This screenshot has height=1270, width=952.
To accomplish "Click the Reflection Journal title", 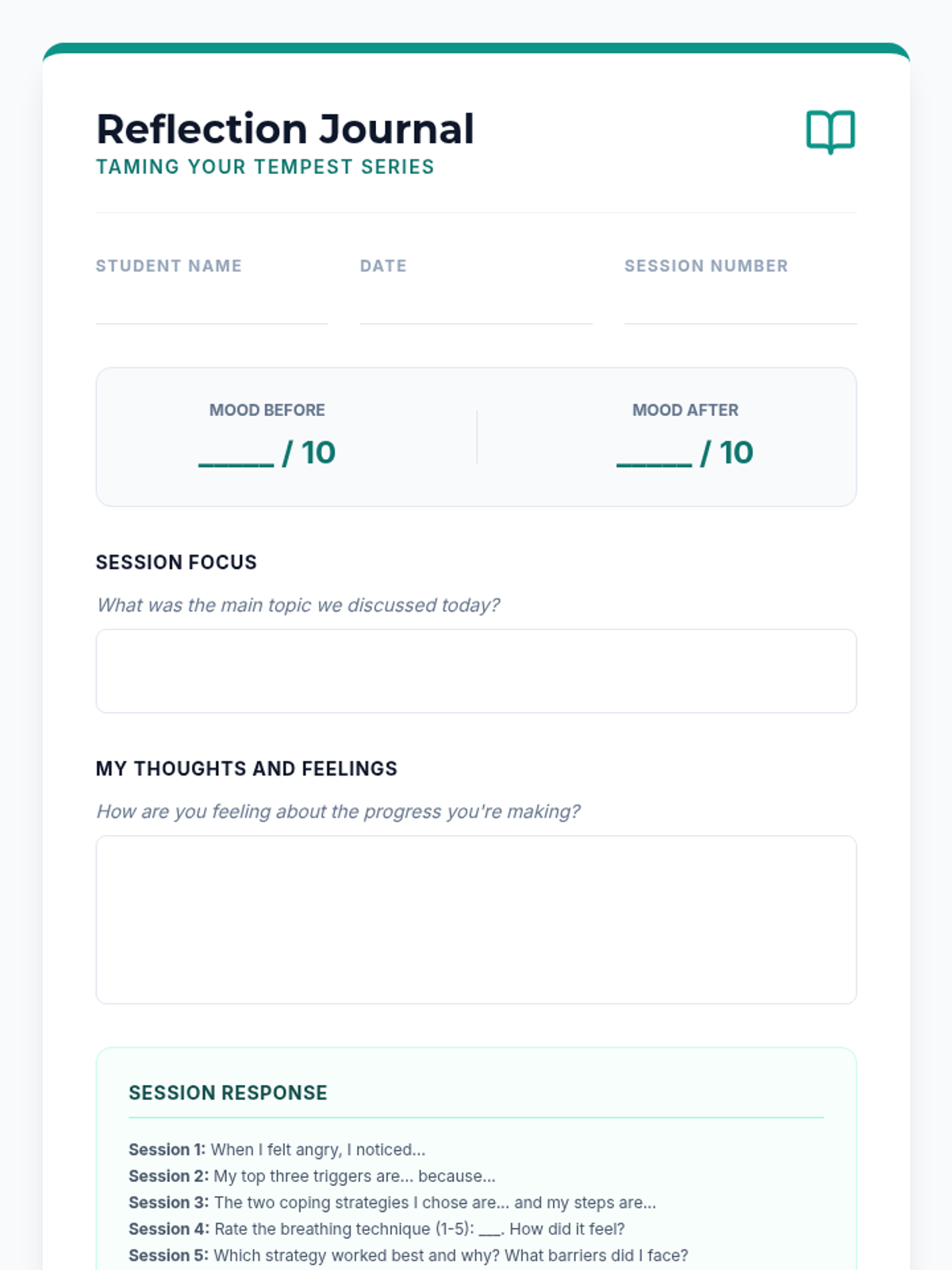I will [285, 129].
